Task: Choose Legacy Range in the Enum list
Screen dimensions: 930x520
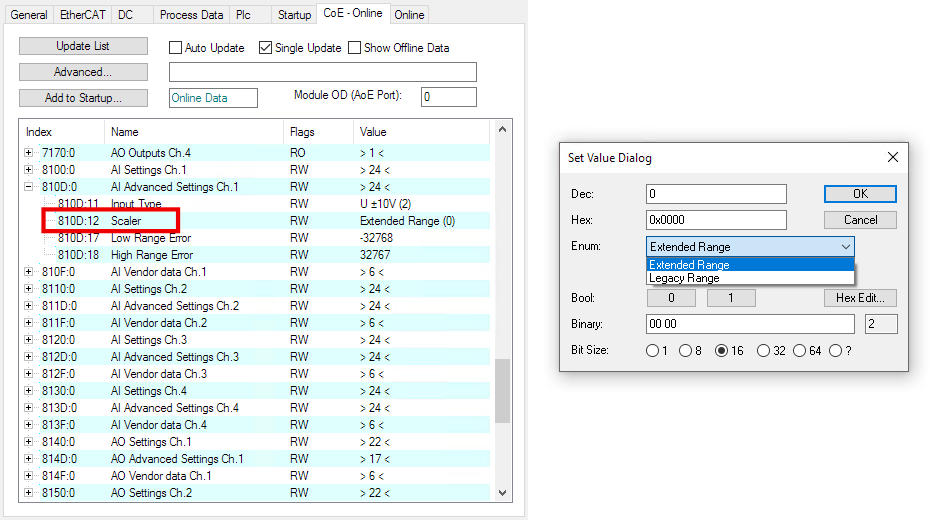Action: pos(750,278)
